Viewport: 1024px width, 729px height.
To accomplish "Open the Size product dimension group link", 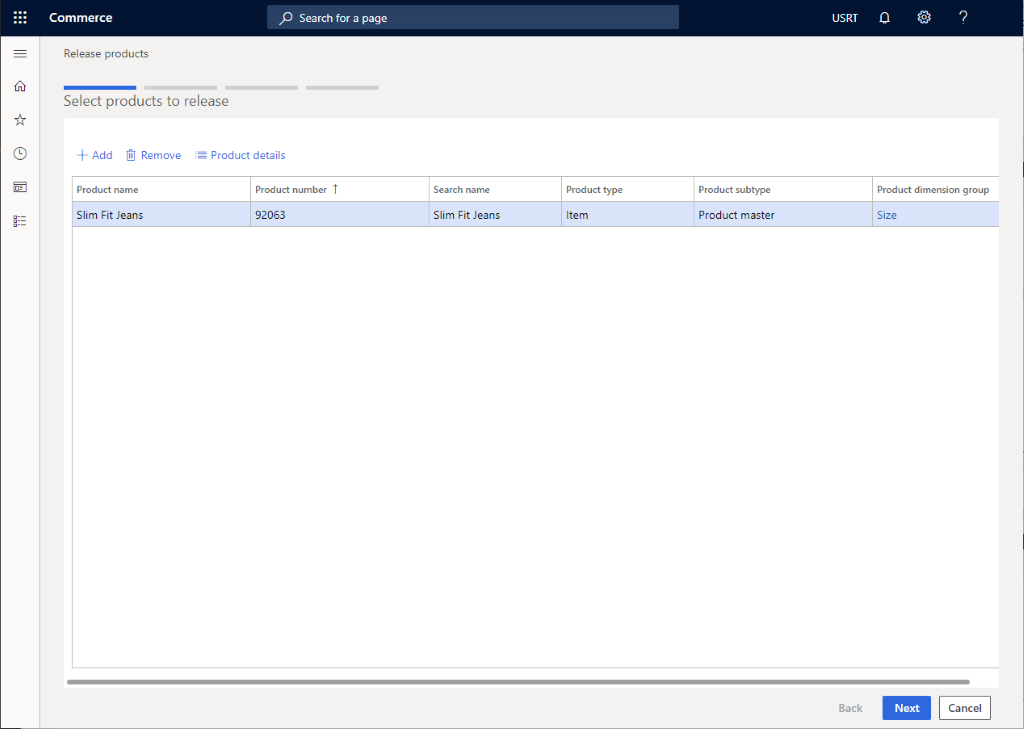I will (x=887, y=214).
